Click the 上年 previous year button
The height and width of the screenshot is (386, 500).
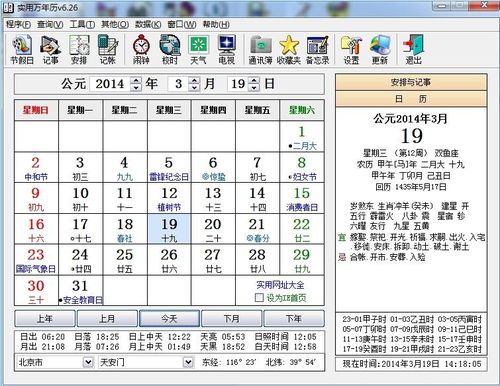pyautogui.click(x=45, y=319)
